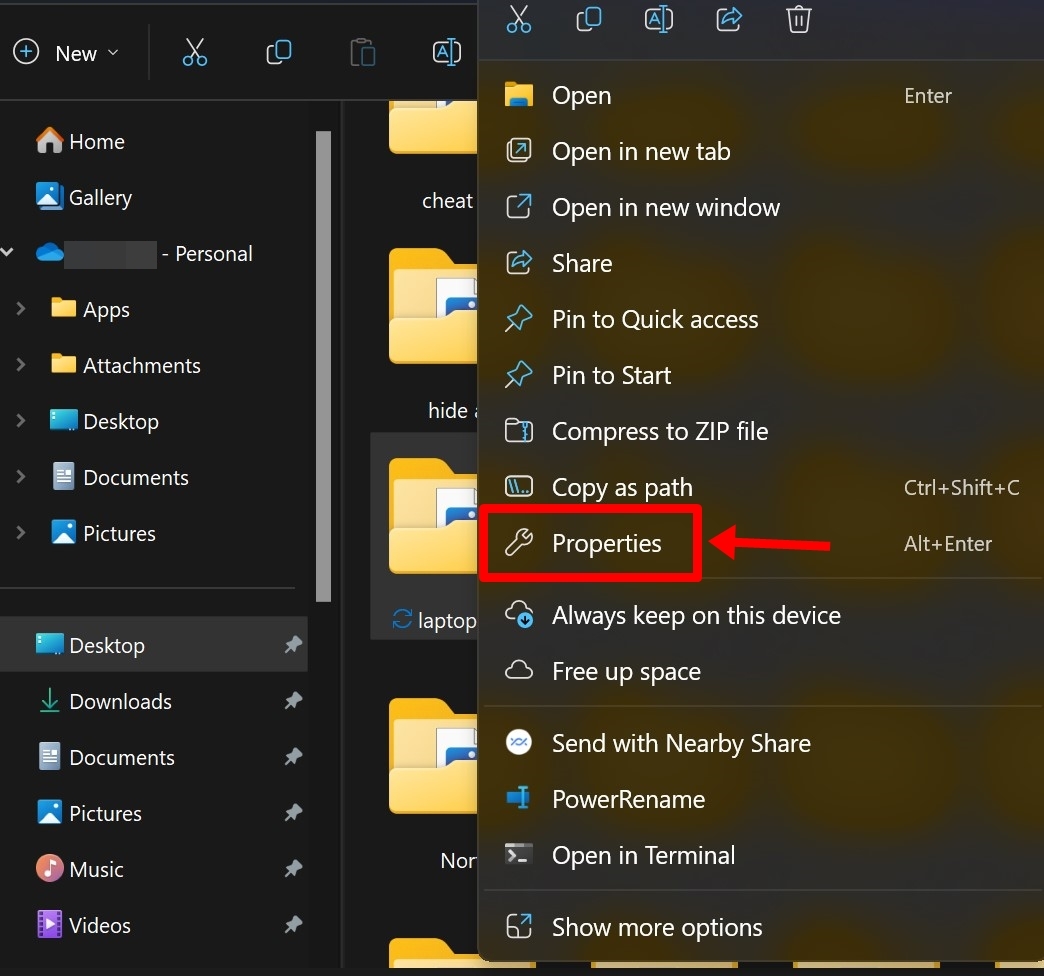The image size is (1044, 976).
Task: Go to Home in navigation pane
Action: (81, 141)
